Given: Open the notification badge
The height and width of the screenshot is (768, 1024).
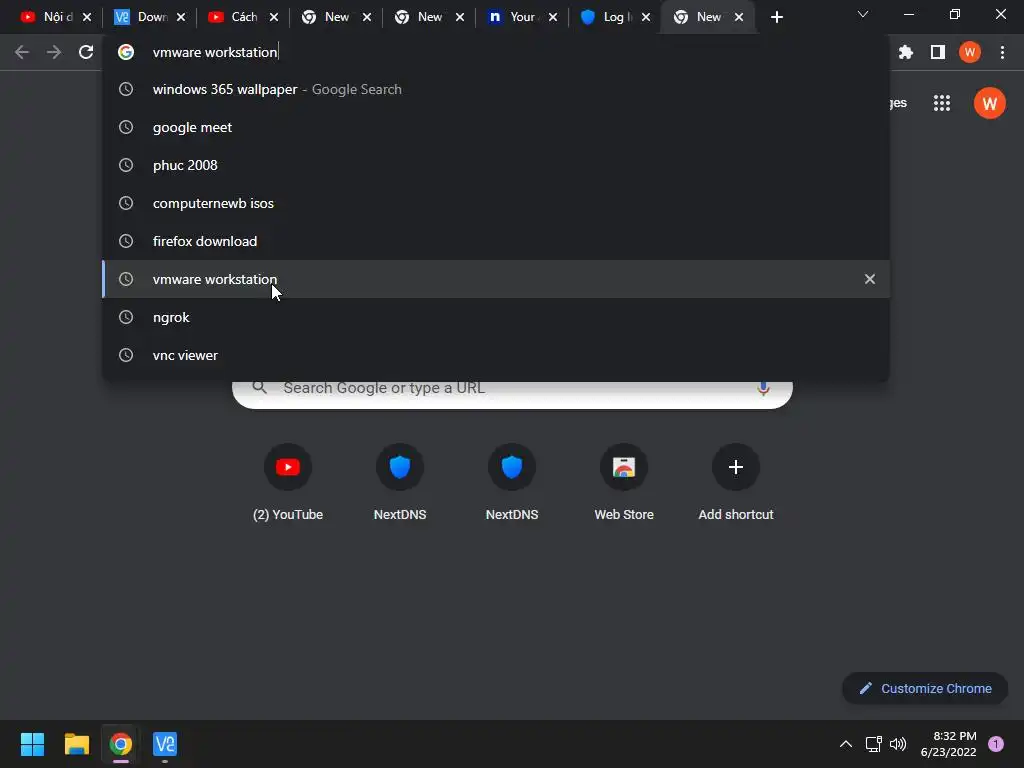Looking at the screenshot, I should 996,744.
